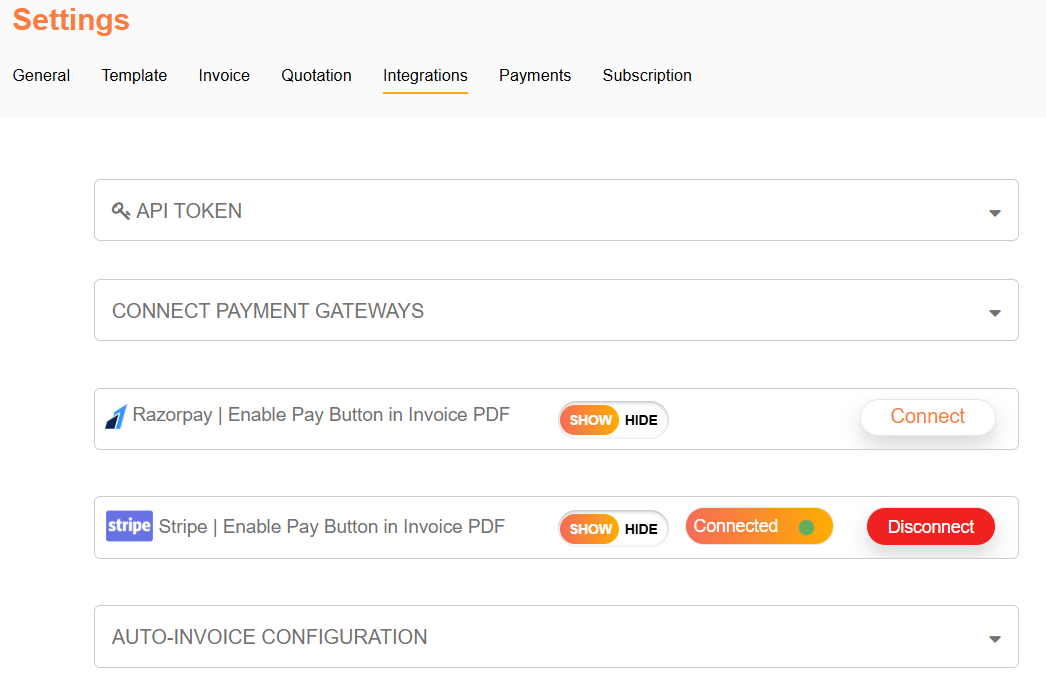Switch to the General tab
1046x674 pixels.
(41, 75)
